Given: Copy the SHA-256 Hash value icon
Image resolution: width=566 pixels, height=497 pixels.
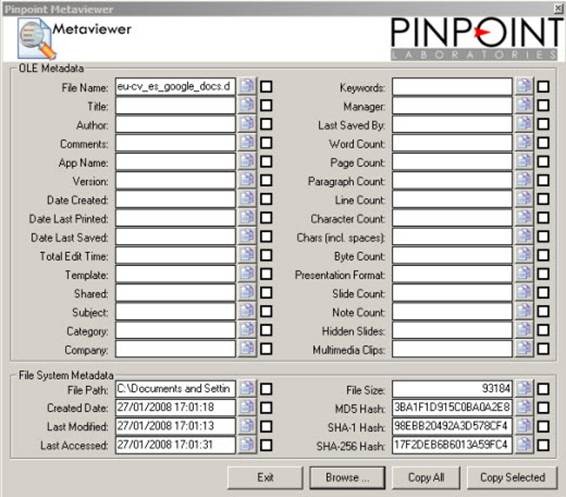Looking at the screenshot, I should coord(524,445).
